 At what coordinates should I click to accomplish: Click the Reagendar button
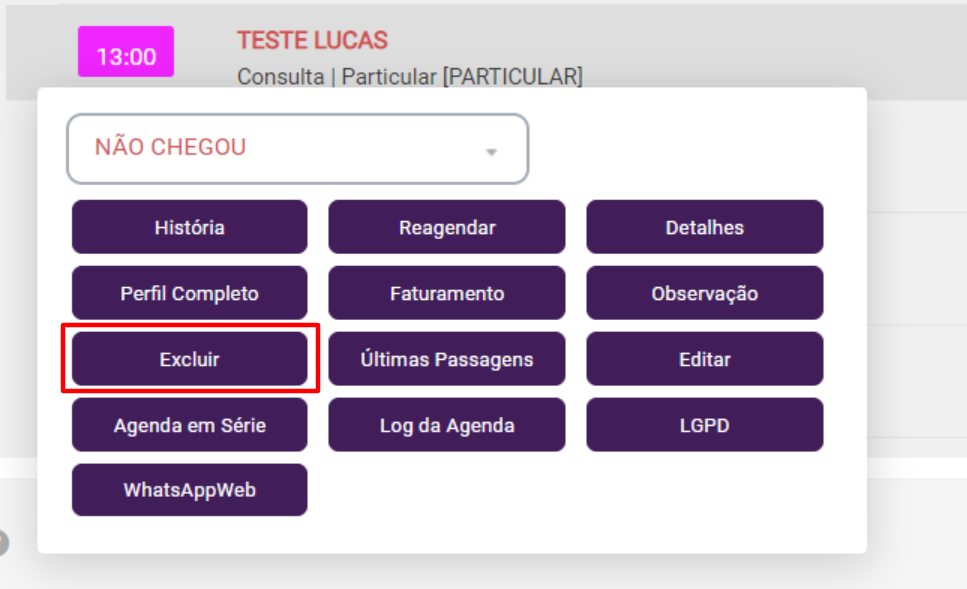click(x=447, y=227)
